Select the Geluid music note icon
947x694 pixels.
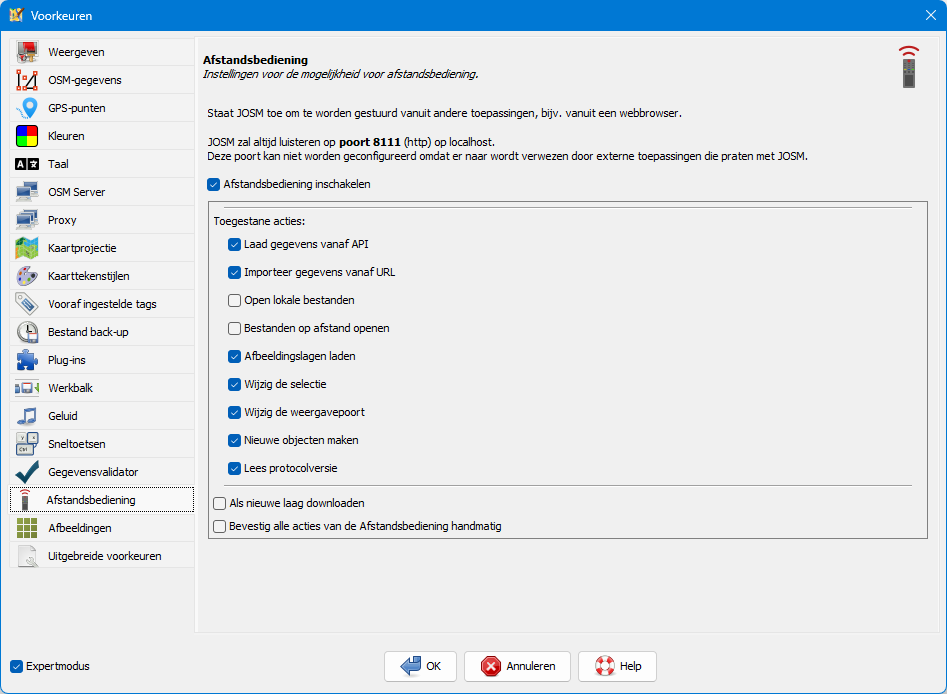tap(28, 416)
